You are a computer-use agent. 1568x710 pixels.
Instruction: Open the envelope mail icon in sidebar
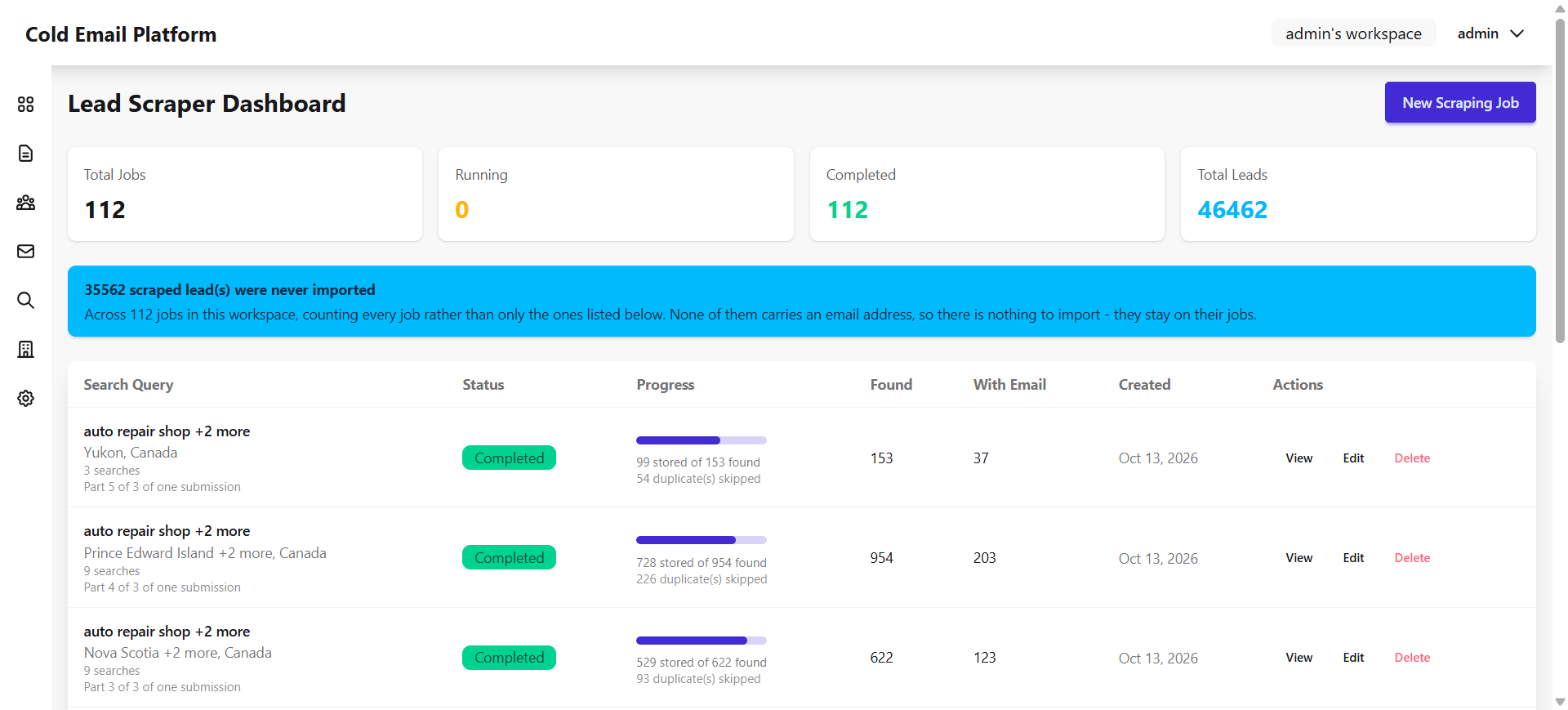(25, 252)
